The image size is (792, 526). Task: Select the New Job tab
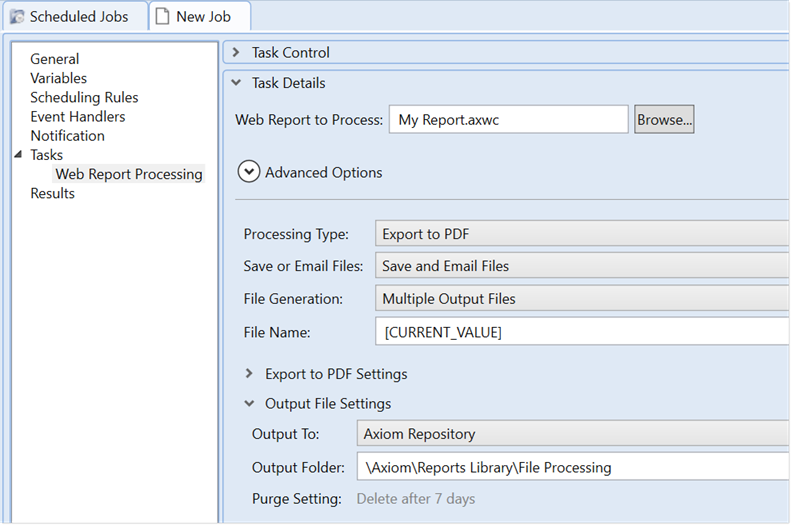tap(204, 17)
